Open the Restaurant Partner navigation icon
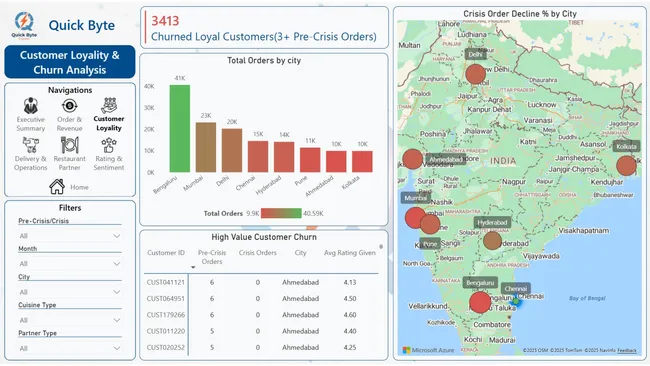This screenshot has width=650, height=366. click(70, 145)
